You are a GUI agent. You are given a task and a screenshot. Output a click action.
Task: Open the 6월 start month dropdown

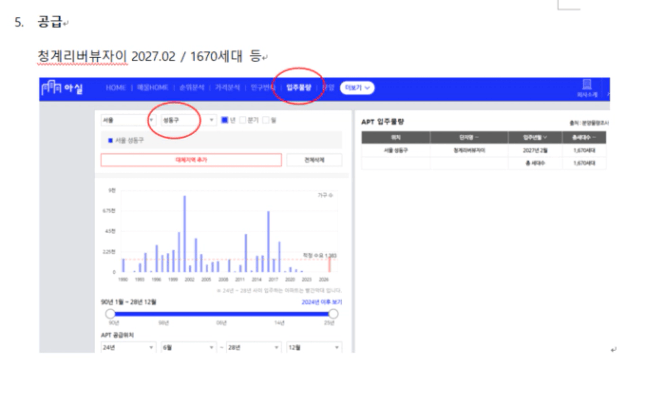188,347
